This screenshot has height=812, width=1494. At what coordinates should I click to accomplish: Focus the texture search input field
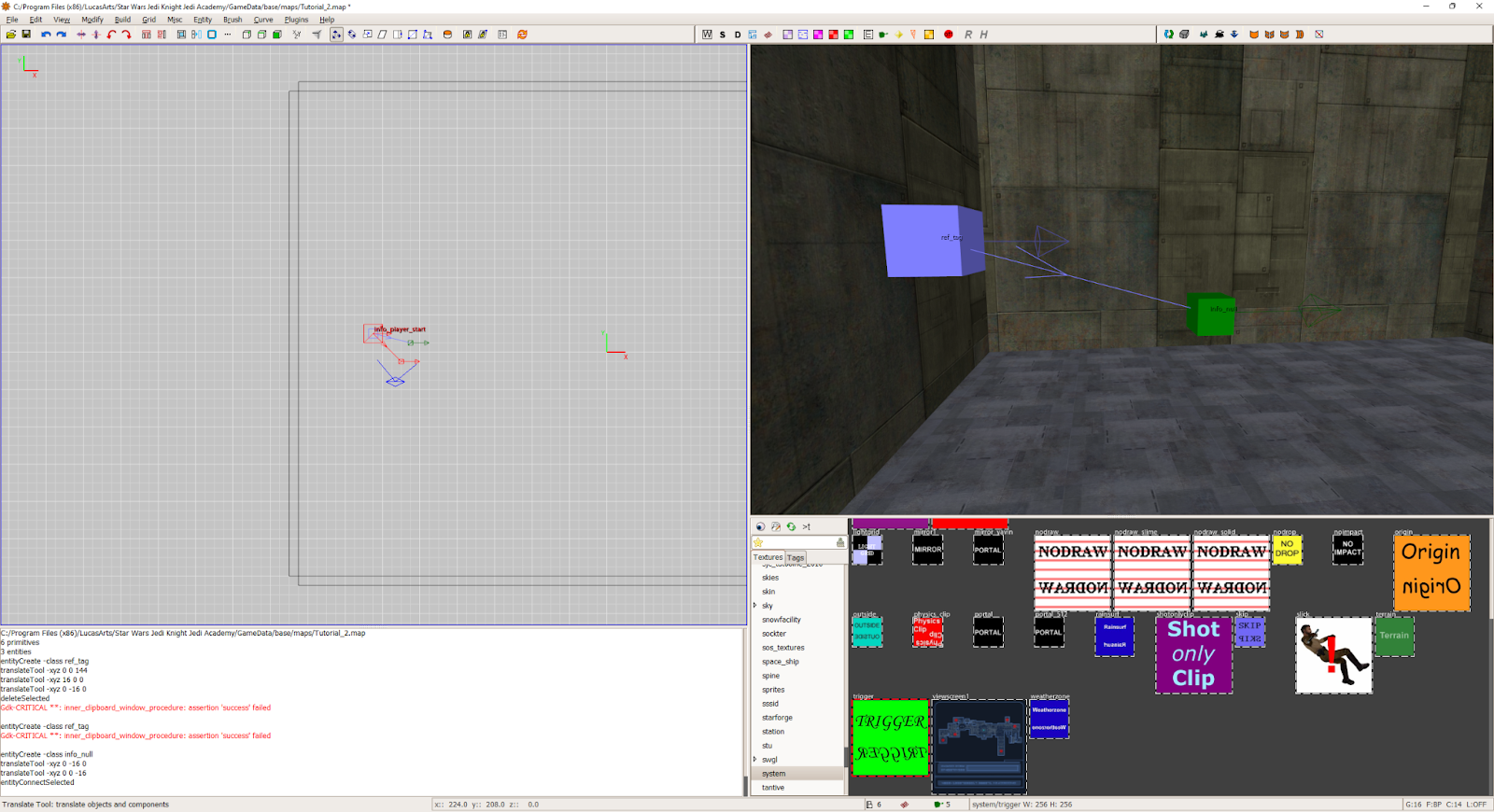(x=799, y=542)
